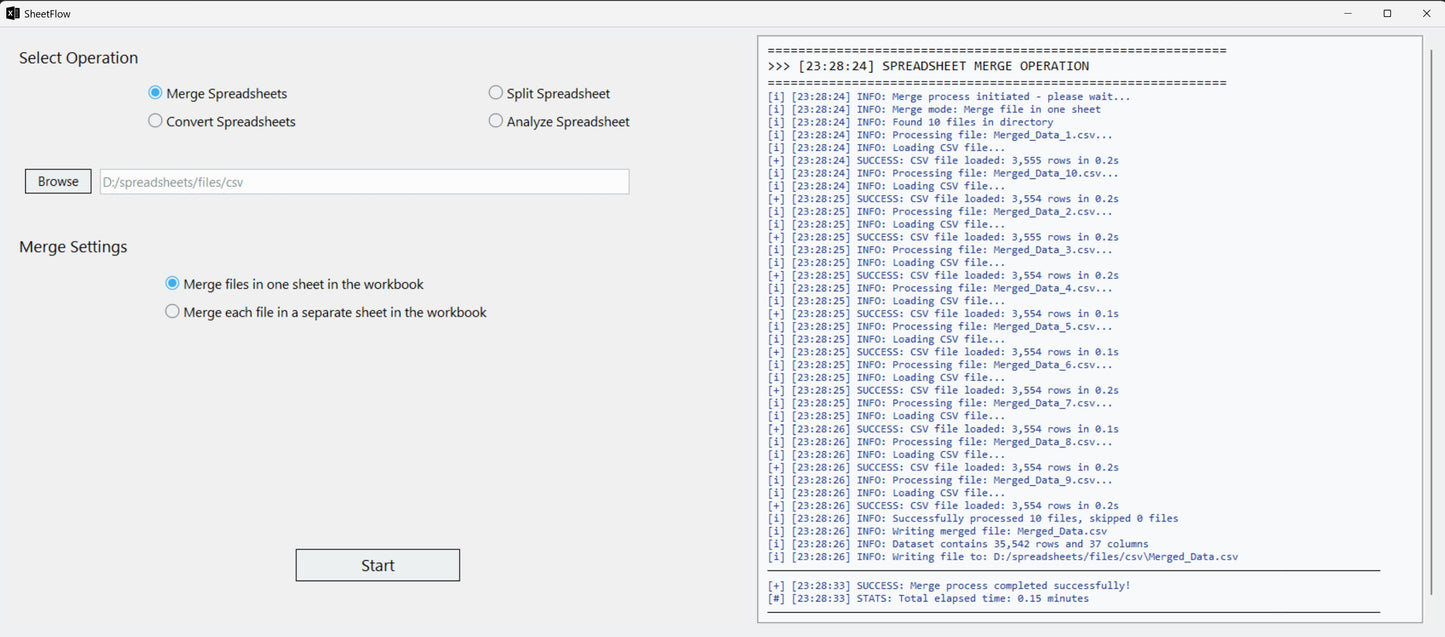Screen dimensions: 1445x637
Task: Enable Analyze Spreadsheet mode
Action: (x=496, y=120)
